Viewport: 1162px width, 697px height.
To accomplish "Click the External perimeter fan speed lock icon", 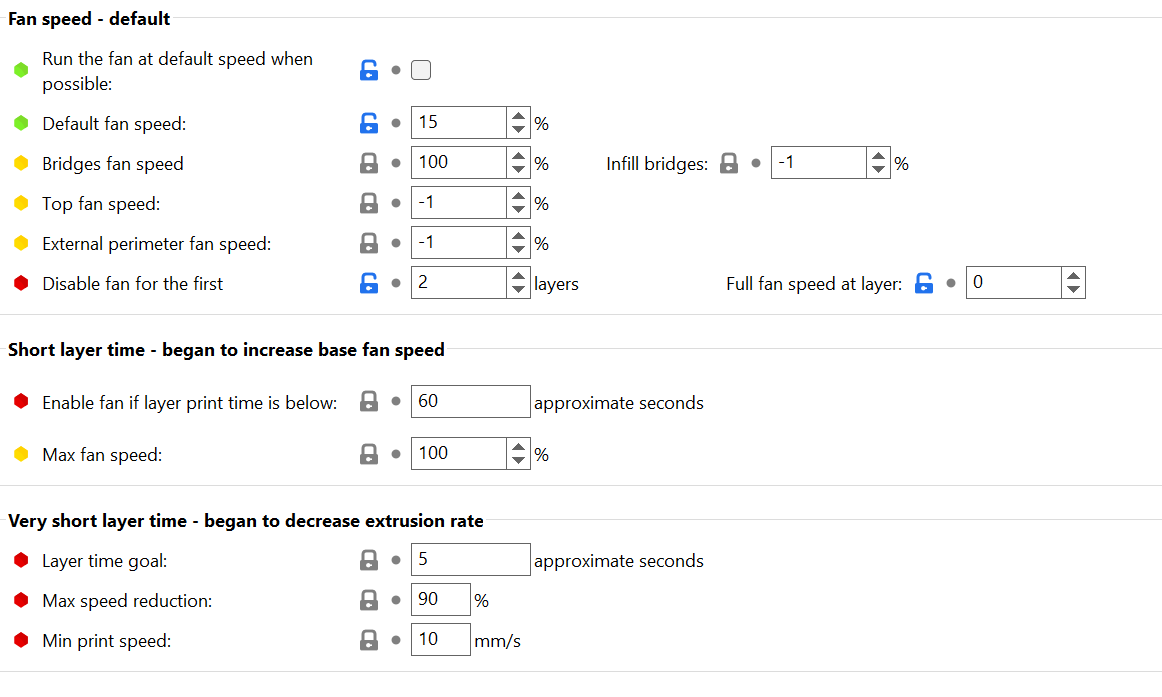I will (369, 243).
